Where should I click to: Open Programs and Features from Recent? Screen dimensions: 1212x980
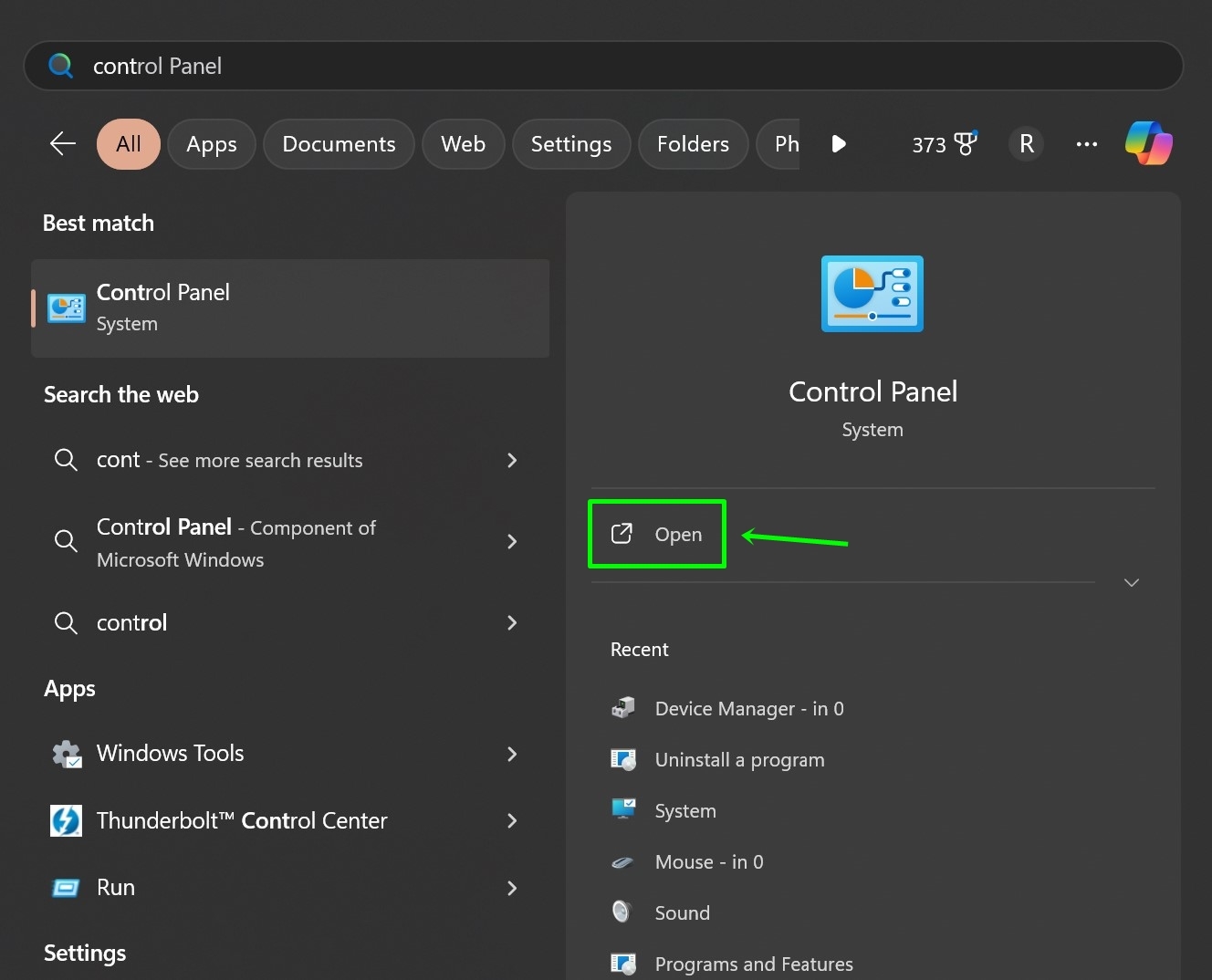click(x=753, y=964)
